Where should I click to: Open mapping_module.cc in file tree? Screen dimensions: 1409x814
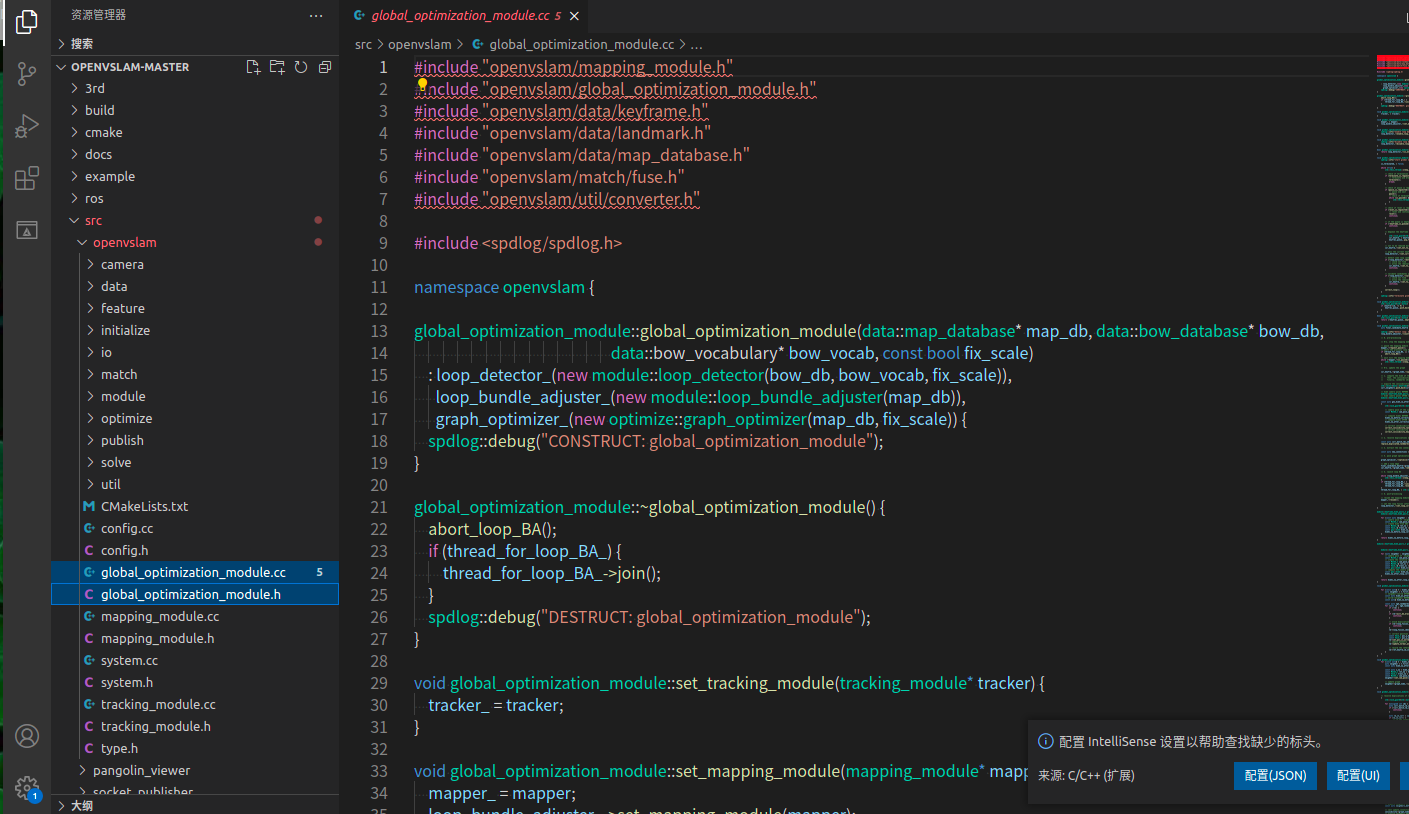[160, 616]
